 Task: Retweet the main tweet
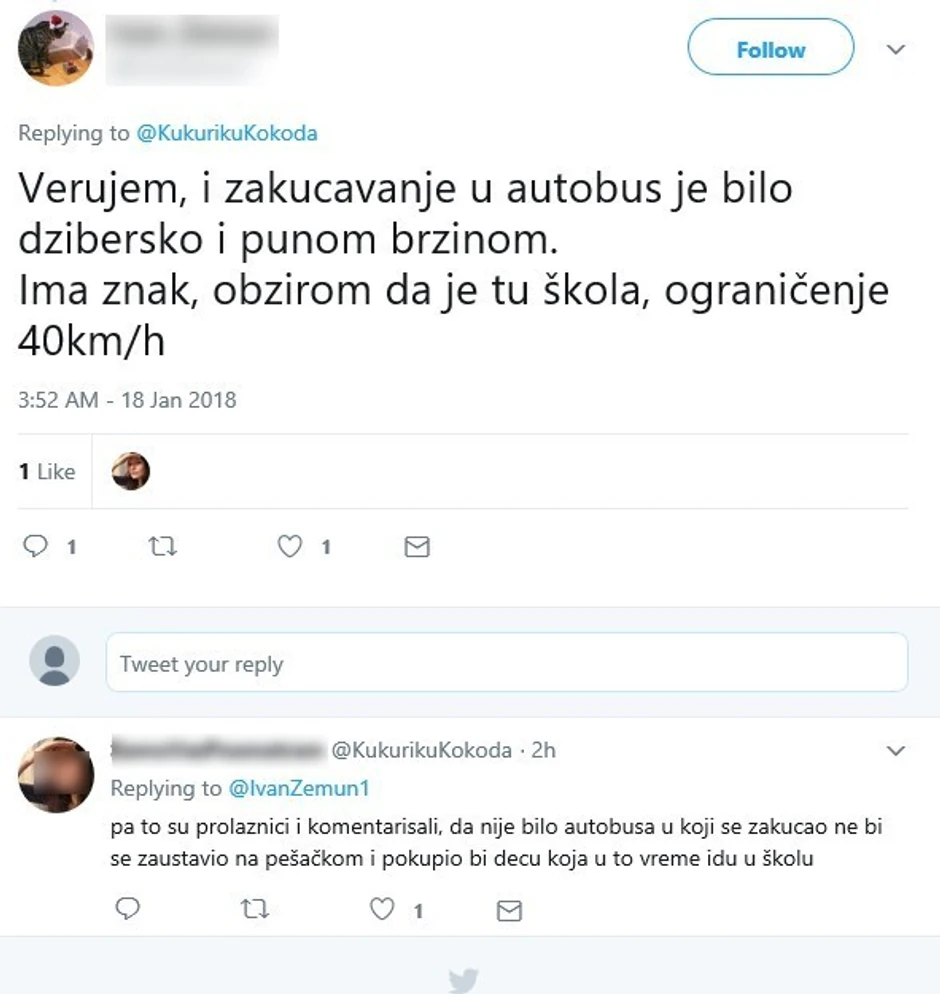(x=162, y=546)
